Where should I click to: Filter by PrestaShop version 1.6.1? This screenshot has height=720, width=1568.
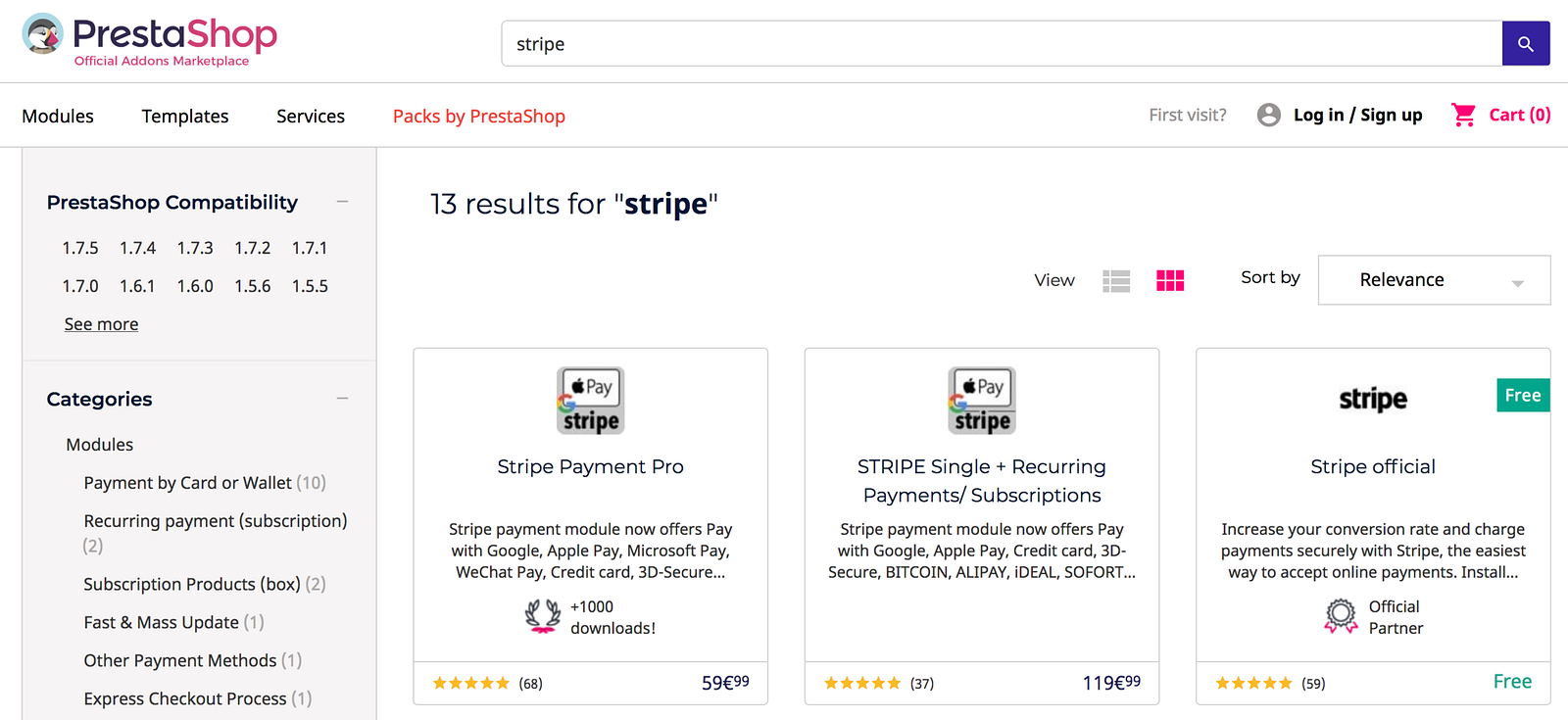click(137, 286)
